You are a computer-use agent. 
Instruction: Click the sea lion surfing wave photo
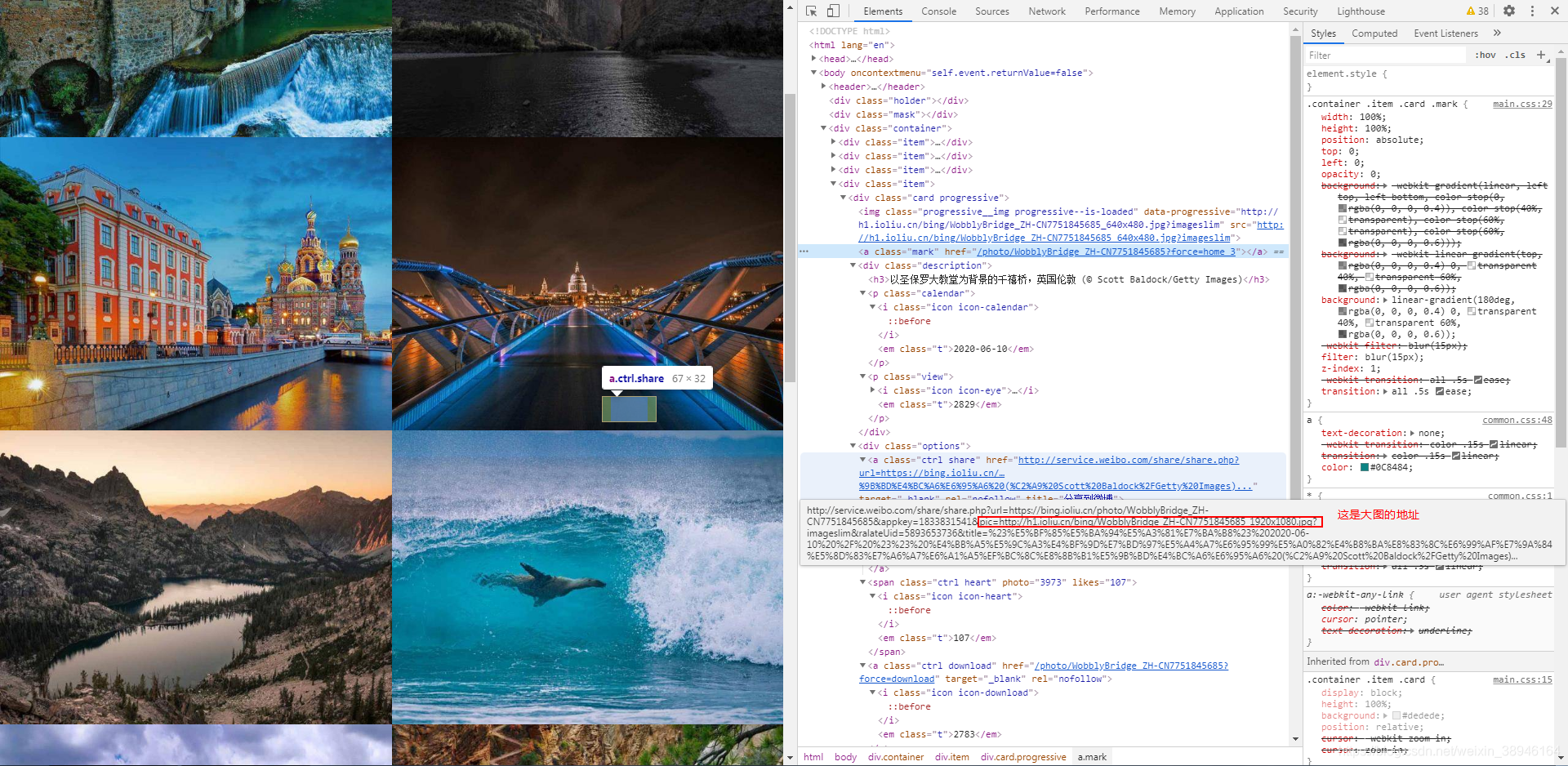pyautogui.click(x=588, y=577)
